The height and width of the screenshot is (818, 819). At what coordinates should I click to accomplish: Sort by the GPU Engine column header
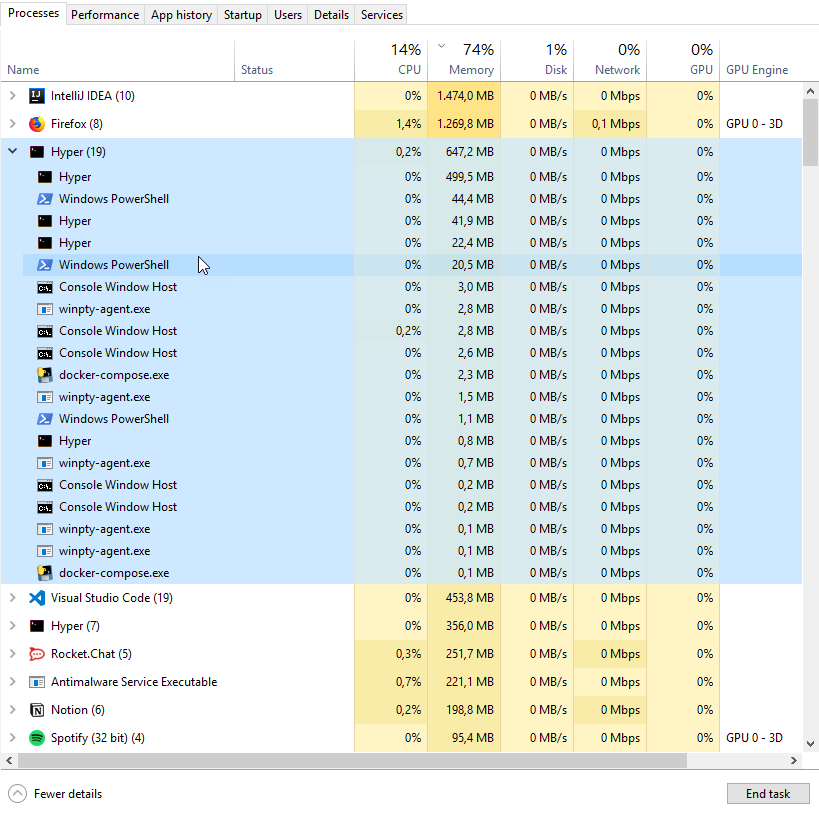760,61
